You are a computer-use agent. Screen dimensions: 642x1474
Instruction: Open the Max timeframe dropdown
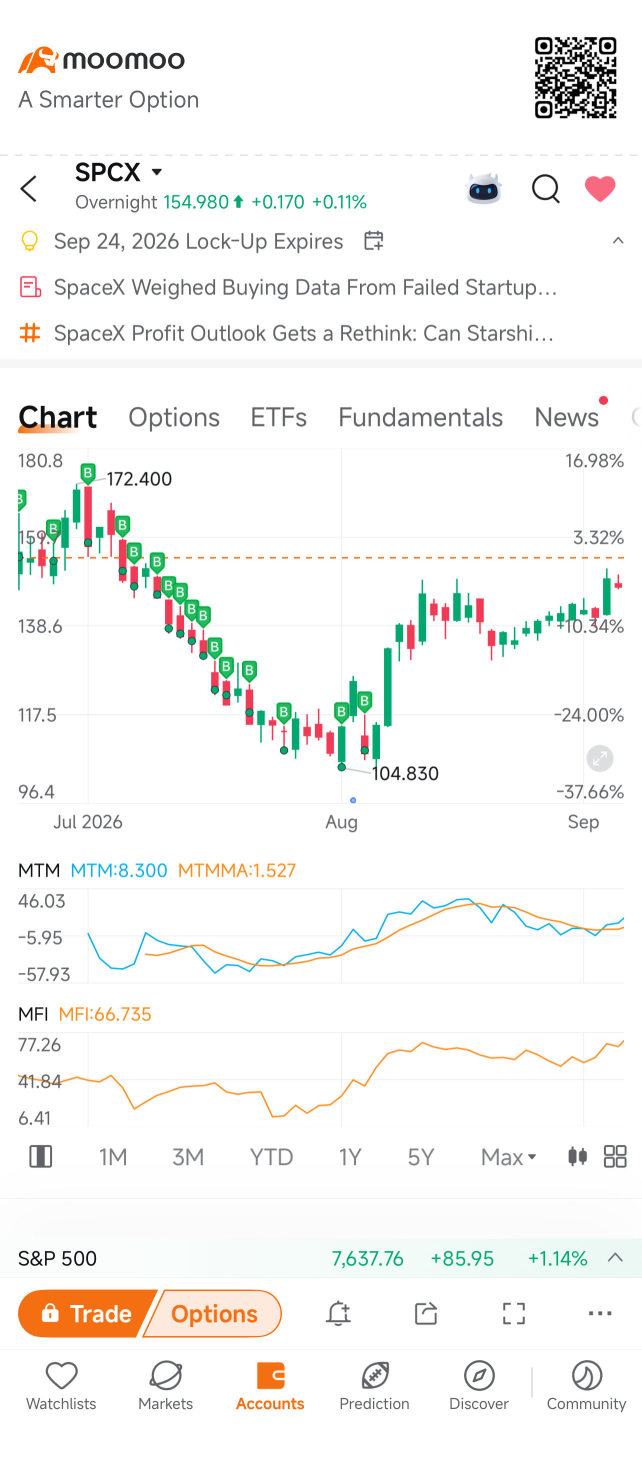pos(509,1157)
